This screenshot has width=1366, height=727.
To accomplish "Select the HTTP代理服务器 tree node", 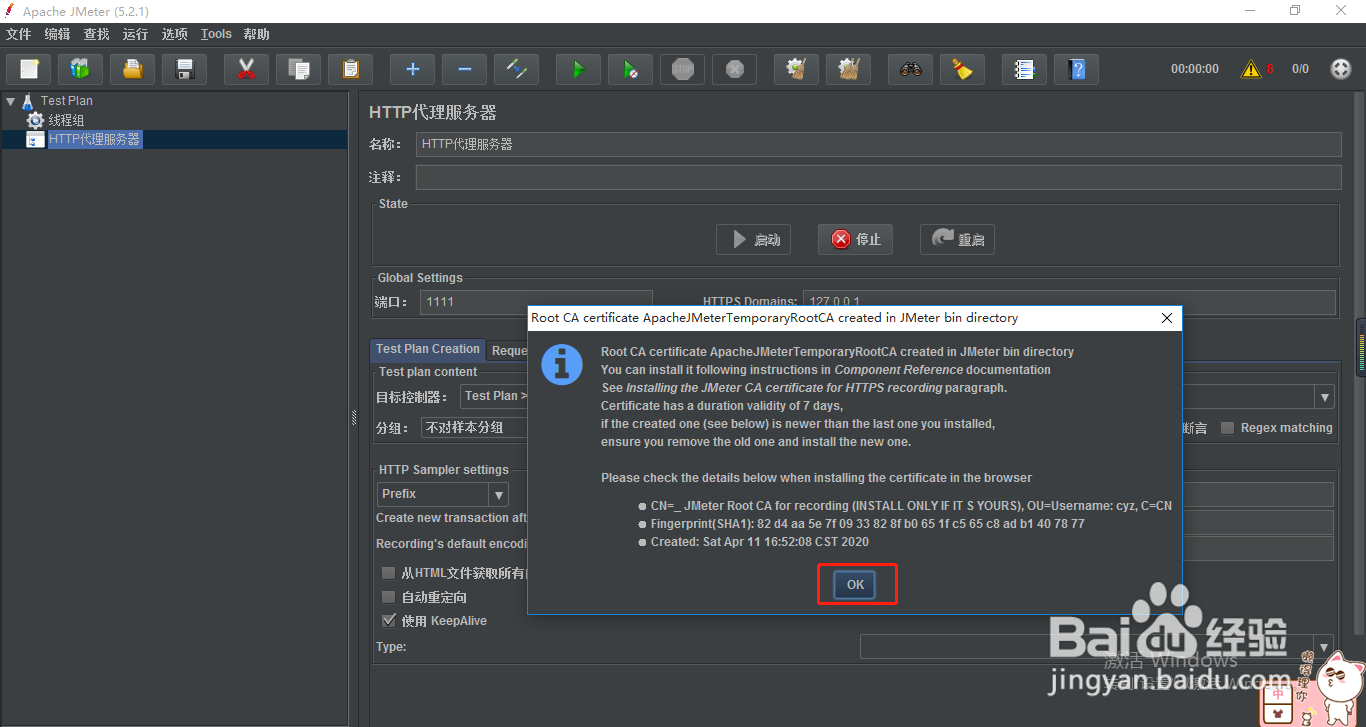I will pos(95,139).
